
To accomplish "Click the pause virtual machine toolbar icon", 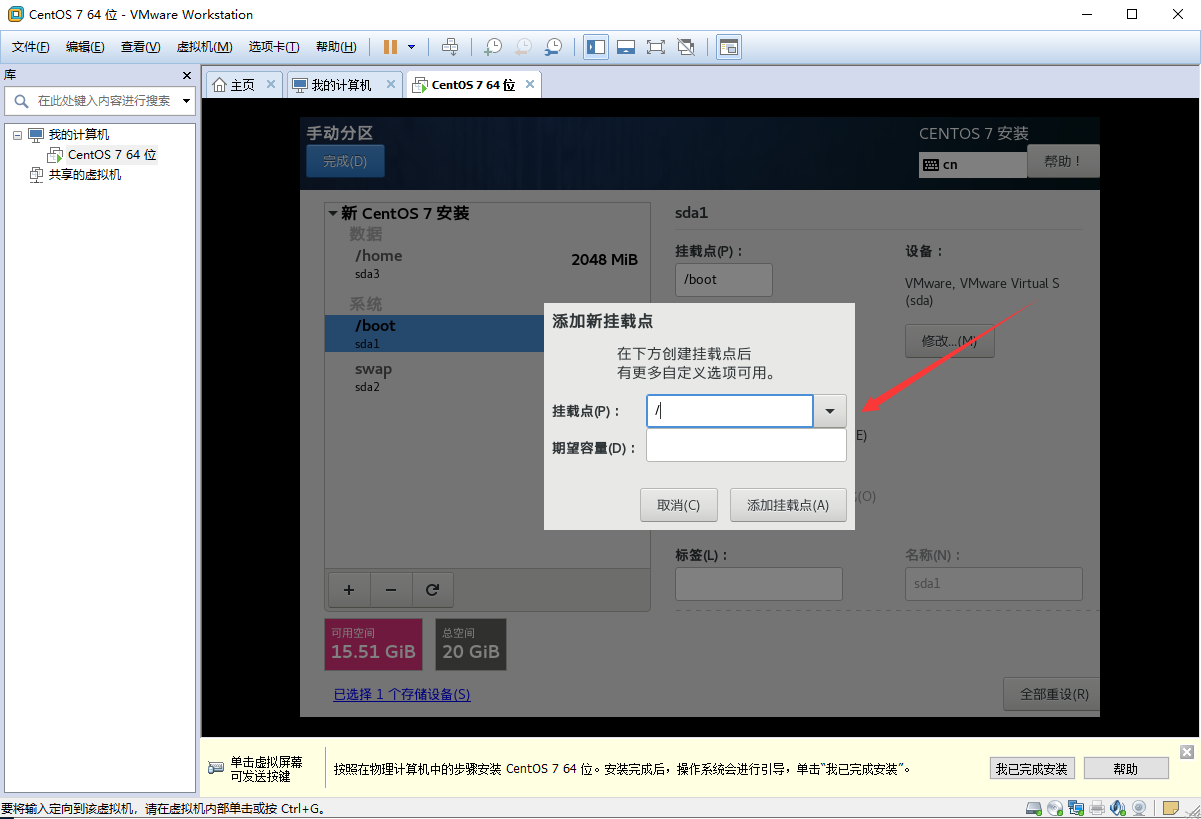I will point(390,47).
